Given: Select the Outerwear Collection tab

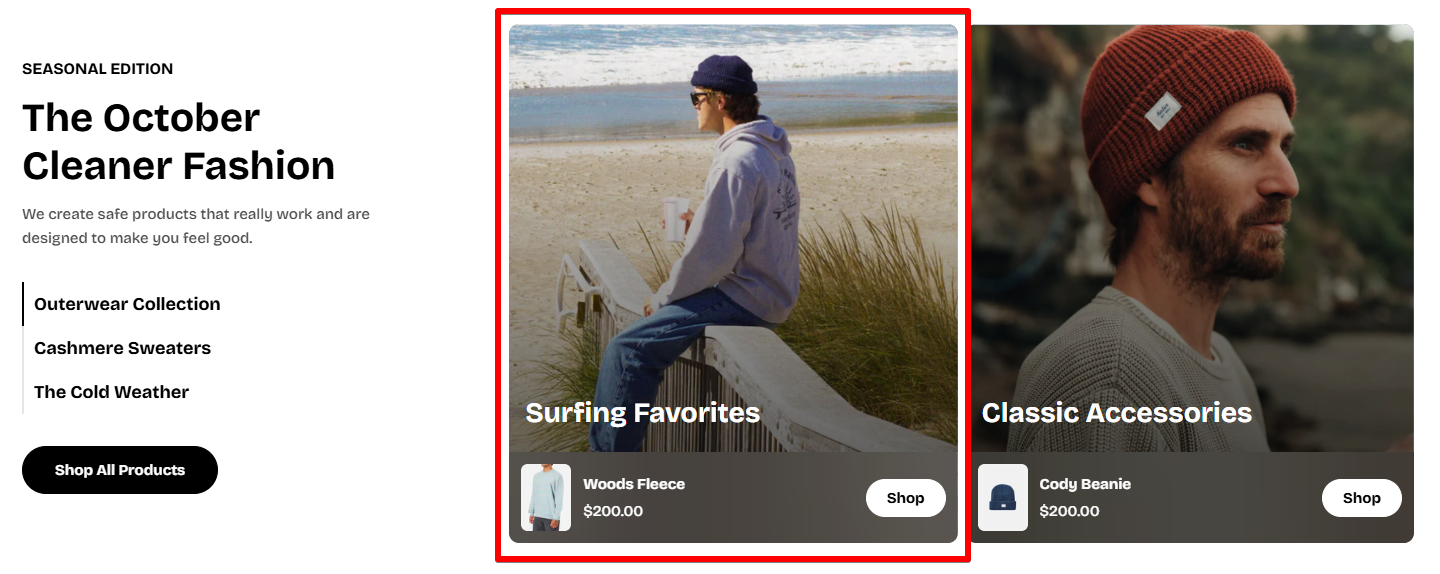Looking at the screenshot, I should tap(127, 304).
